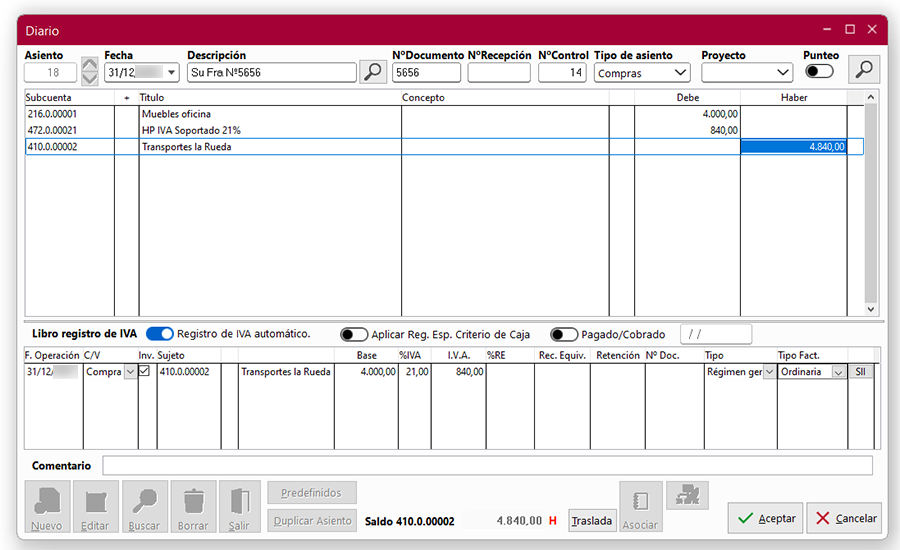Uncheck the Inv. Sujeto checkbox
Viewport: 900px width, 550px height.
point(145,371)
